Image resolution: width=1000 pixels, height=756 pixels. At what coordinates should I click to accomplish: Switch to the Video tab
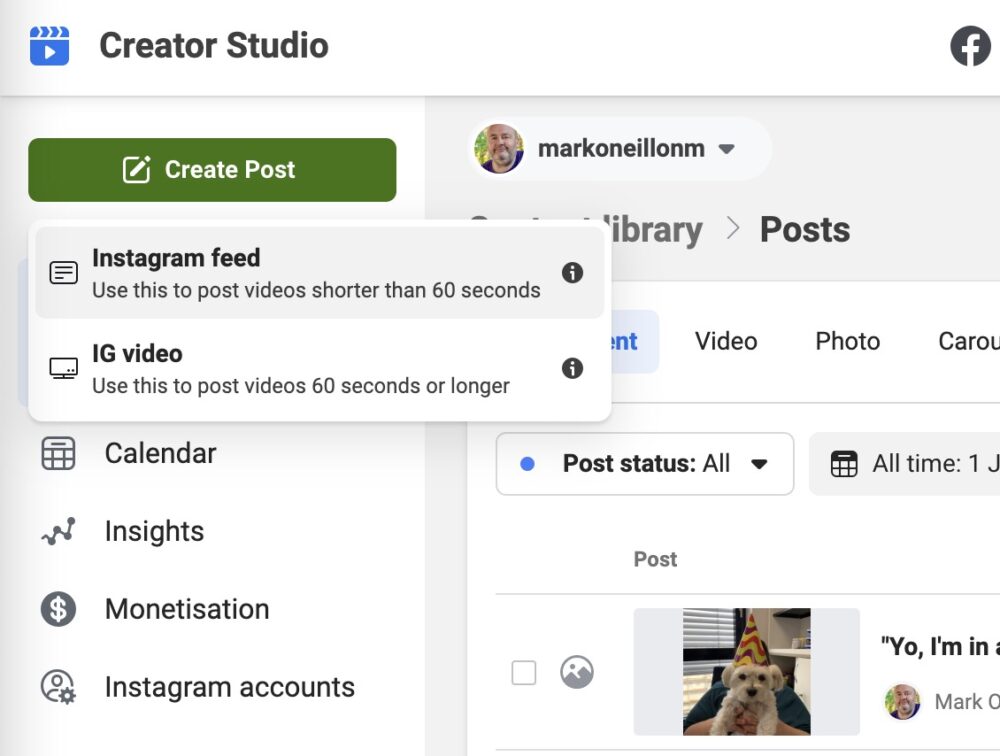[725, 341]
